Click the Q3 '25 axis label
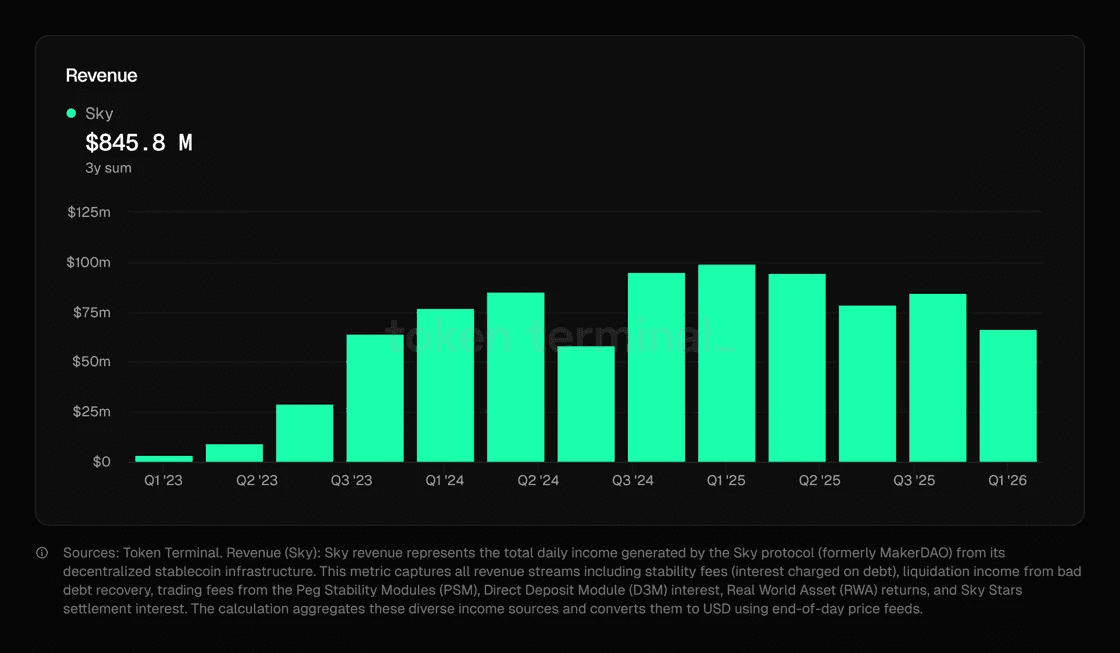Viewport: 1120px width, 653px height. tap(914, 481)
